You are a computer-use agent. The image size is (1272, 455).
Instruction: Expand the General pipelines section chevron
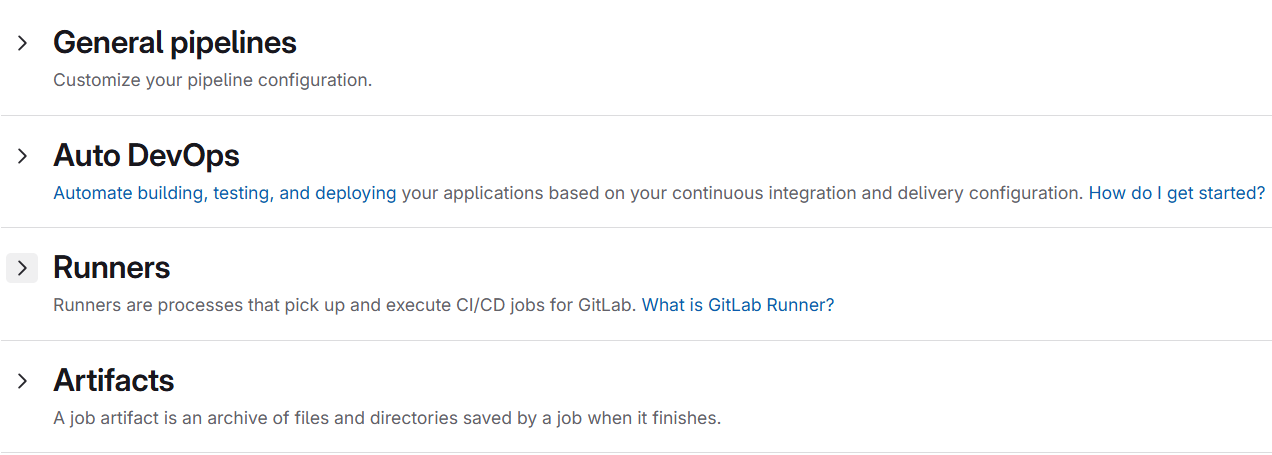click(x=22, y=44)
